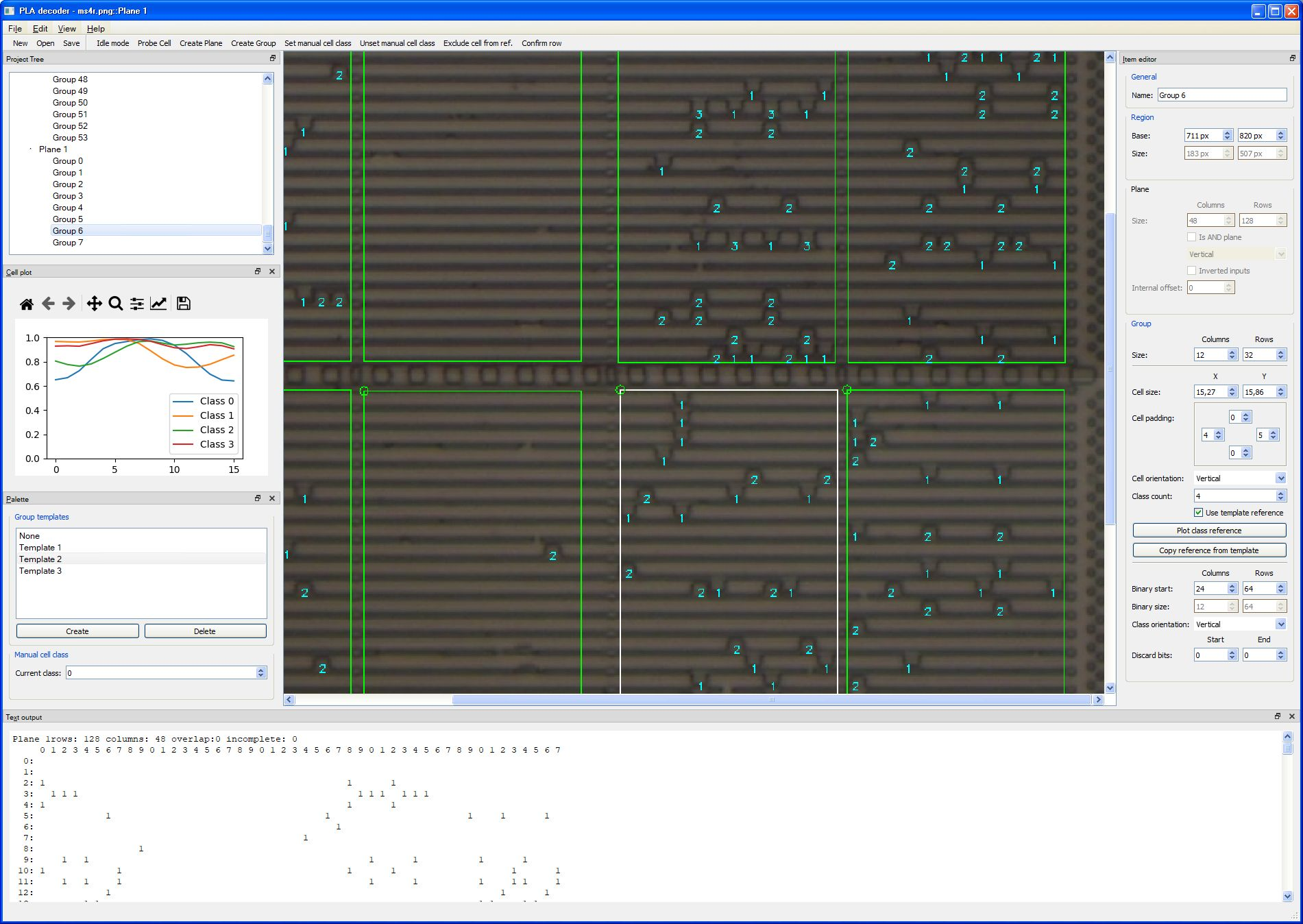
Task: Select Group 53 in the Project Tree
Action: 70,138
